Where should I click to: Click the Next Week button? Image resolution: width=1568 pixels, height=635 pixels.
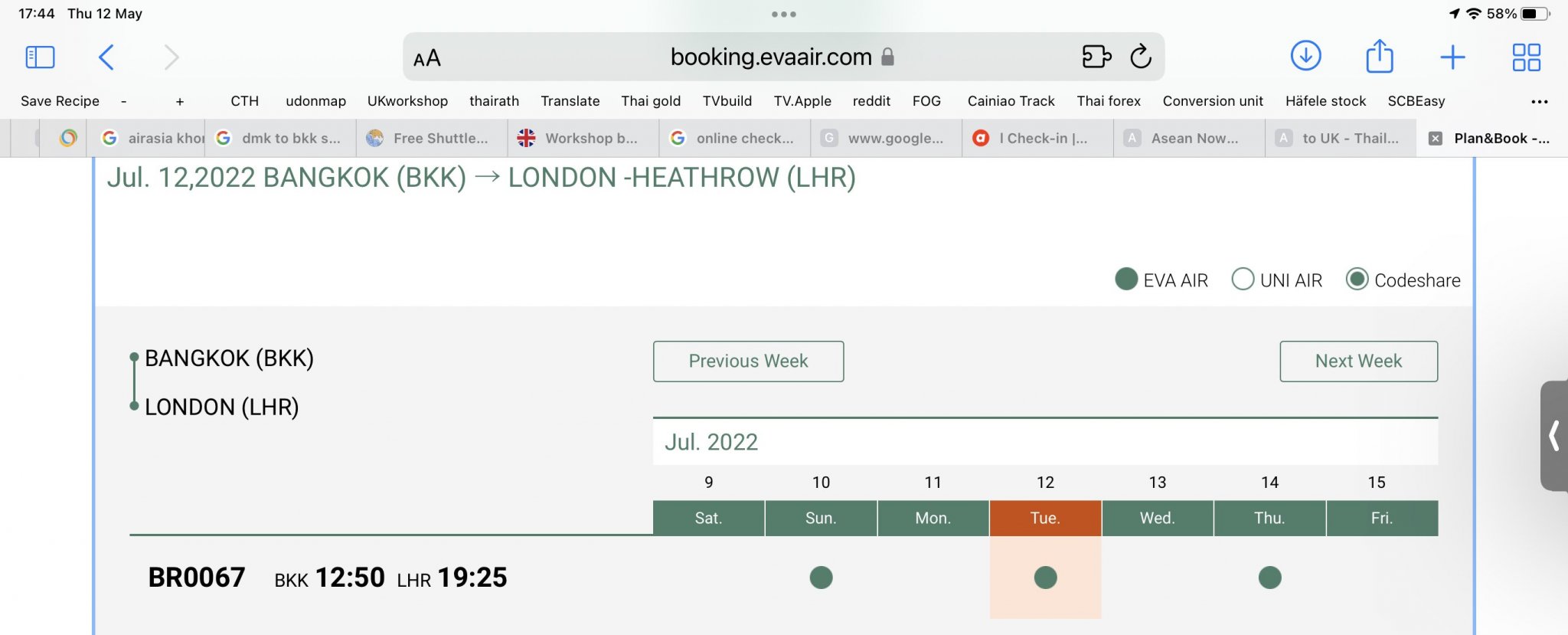point(1358,362)
